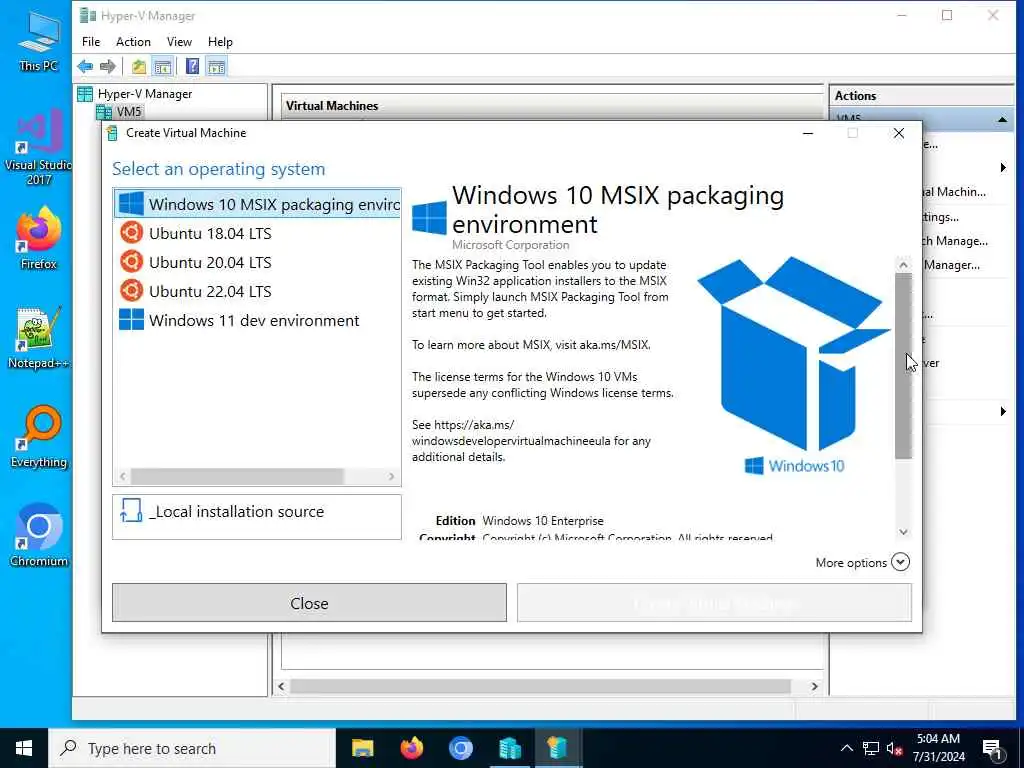The width and height of the screenshot is (1024, 768).
Task: Choose Ubuntu 20.04 LTS from list
Action: (x=257, y=262)
